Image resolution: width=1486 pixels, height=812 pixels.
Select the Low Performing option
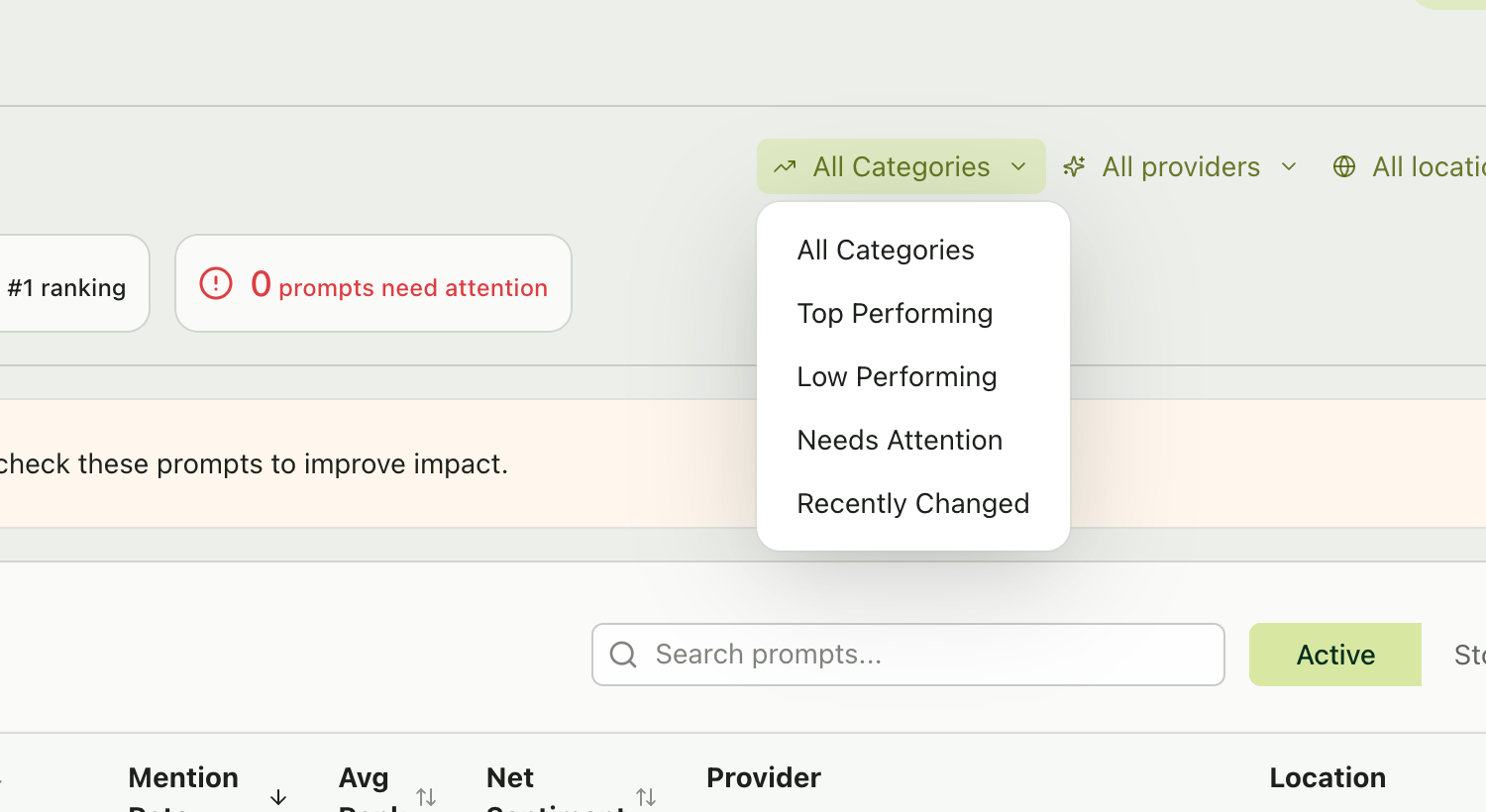pos(897,376)
